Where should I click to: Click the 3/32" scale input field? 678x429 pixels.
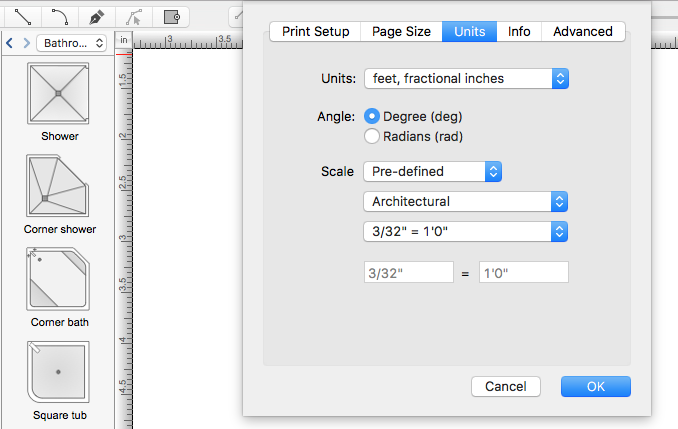[409, 272]
